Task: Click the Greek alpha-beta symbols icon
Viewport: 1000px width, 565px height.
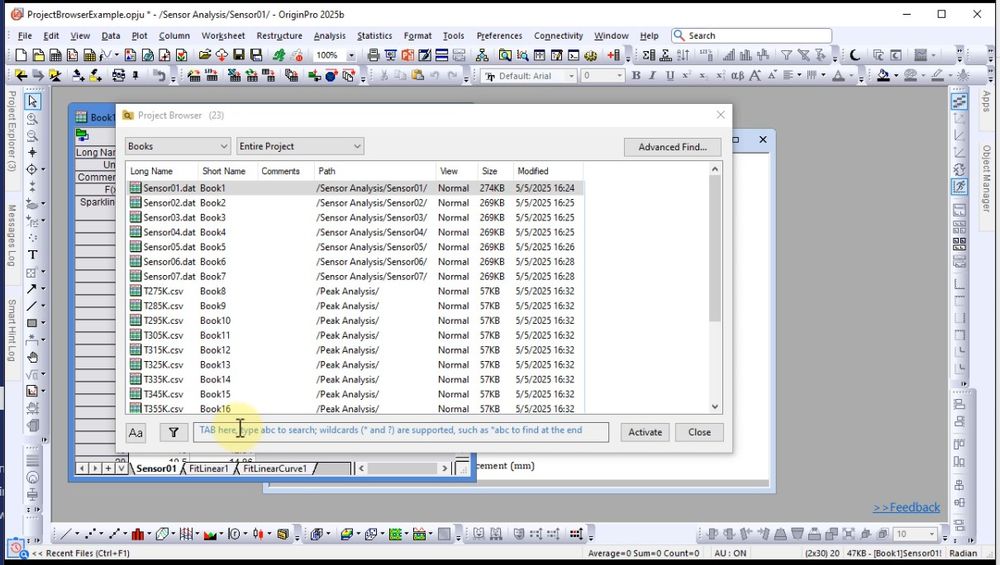Action: [737, 76]
